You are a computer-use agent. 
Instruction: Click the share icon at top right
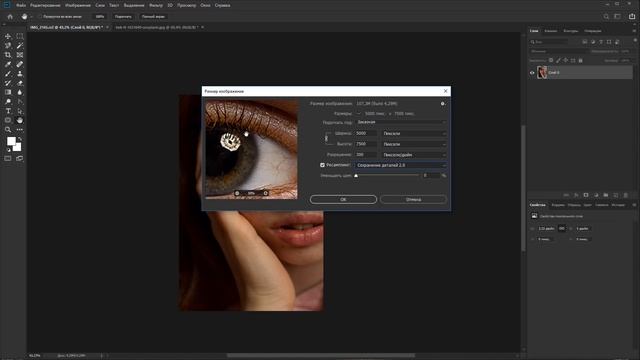632,16
